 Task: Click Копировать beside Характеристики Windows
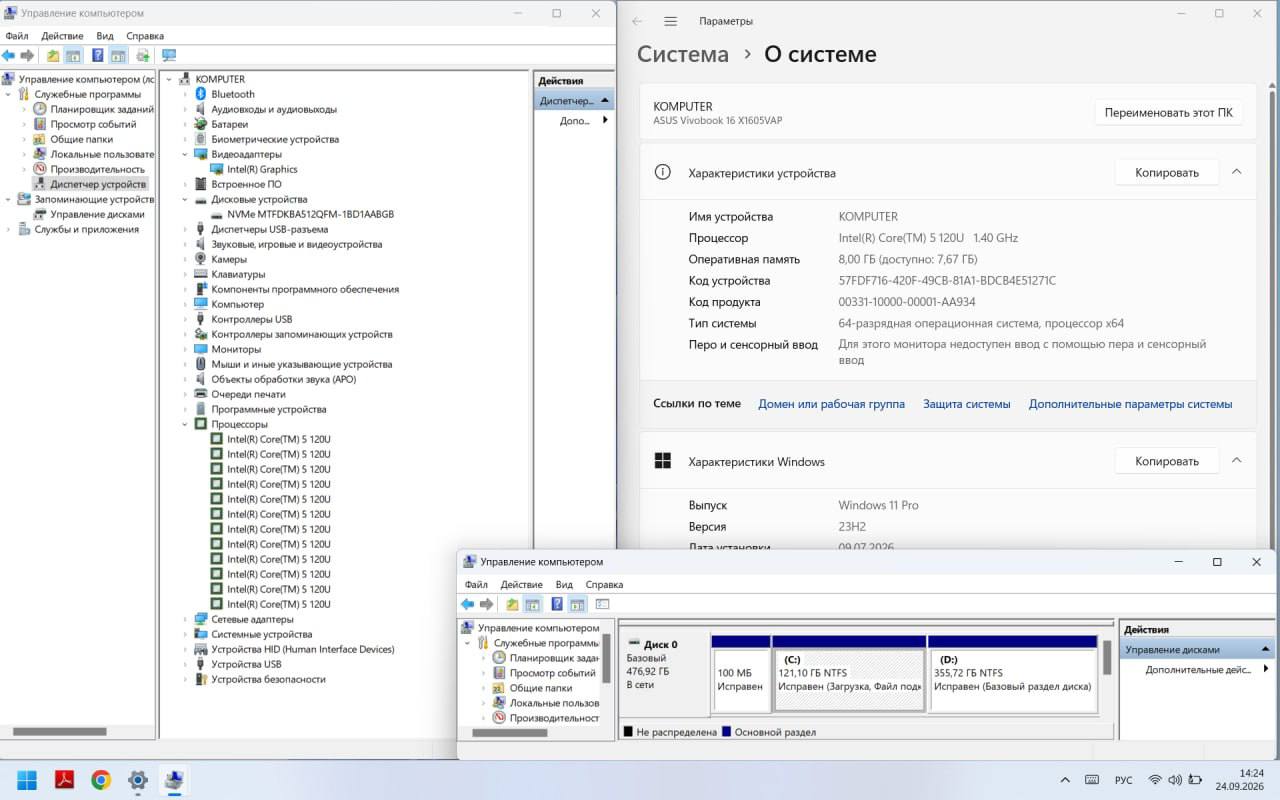tap(1167, 461)
